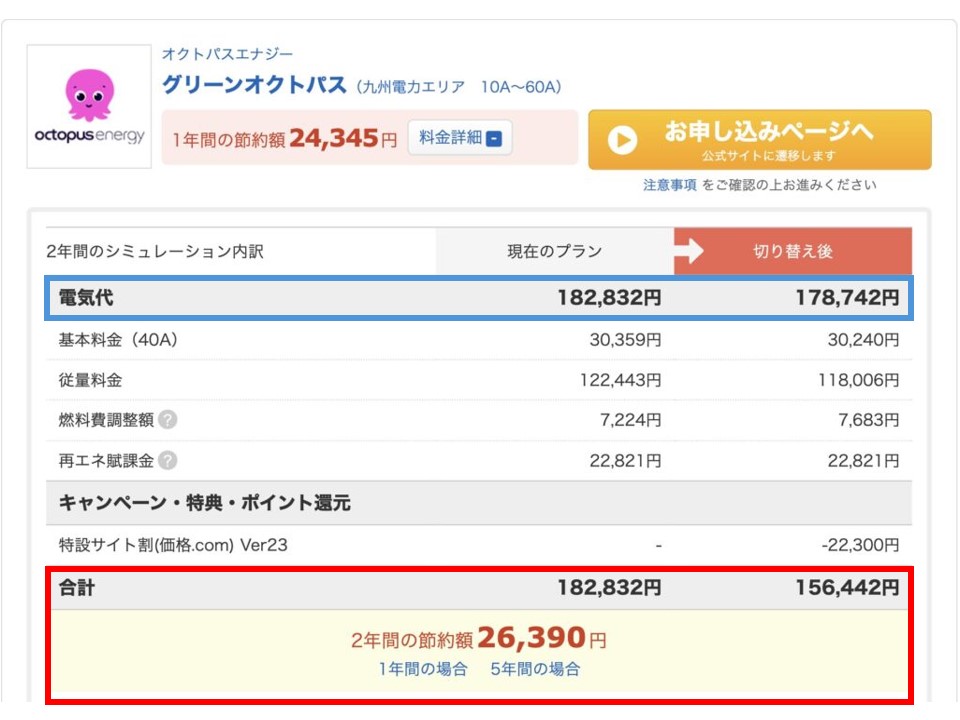Click the (九州電力エリア 10A〜60A) plan note
This screenshot has width=960, height=720.
[x=459, y=87]
